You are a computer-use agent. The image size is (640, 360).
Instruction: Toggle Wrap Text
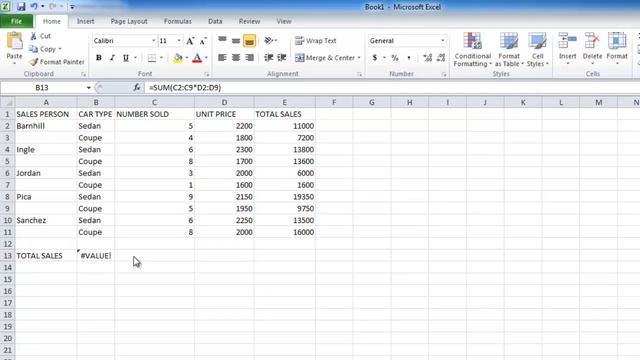point(316,41)
